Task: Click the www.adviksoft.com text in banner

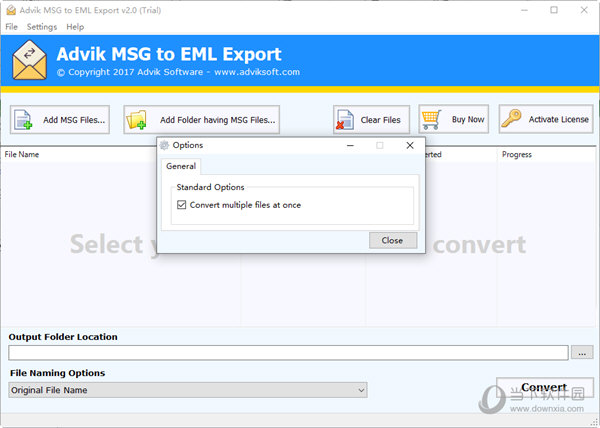Action: (x=257, y=72)
